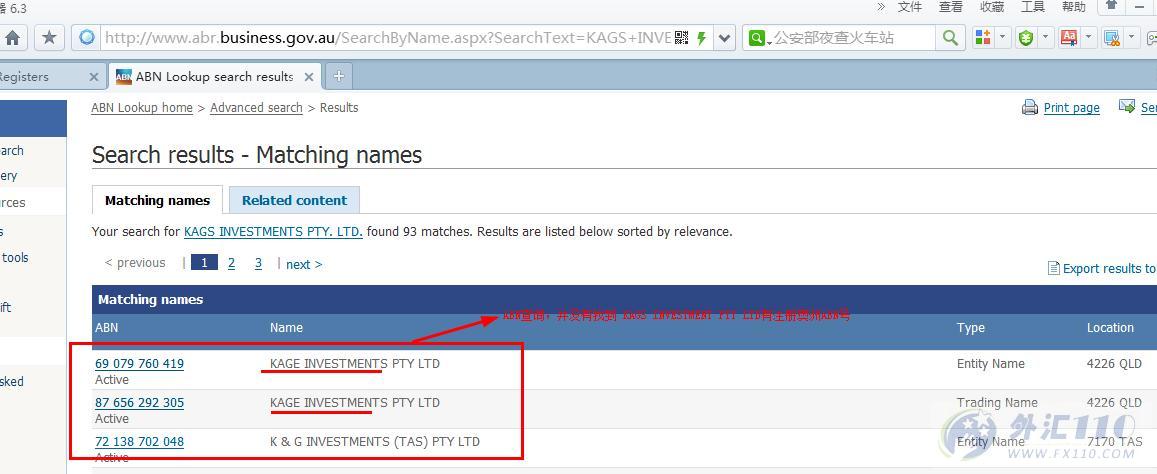The height and width of the screenshot is (474, 1157).
Task: Open ABN 69 079 760 419
Action: click(139, 364)
